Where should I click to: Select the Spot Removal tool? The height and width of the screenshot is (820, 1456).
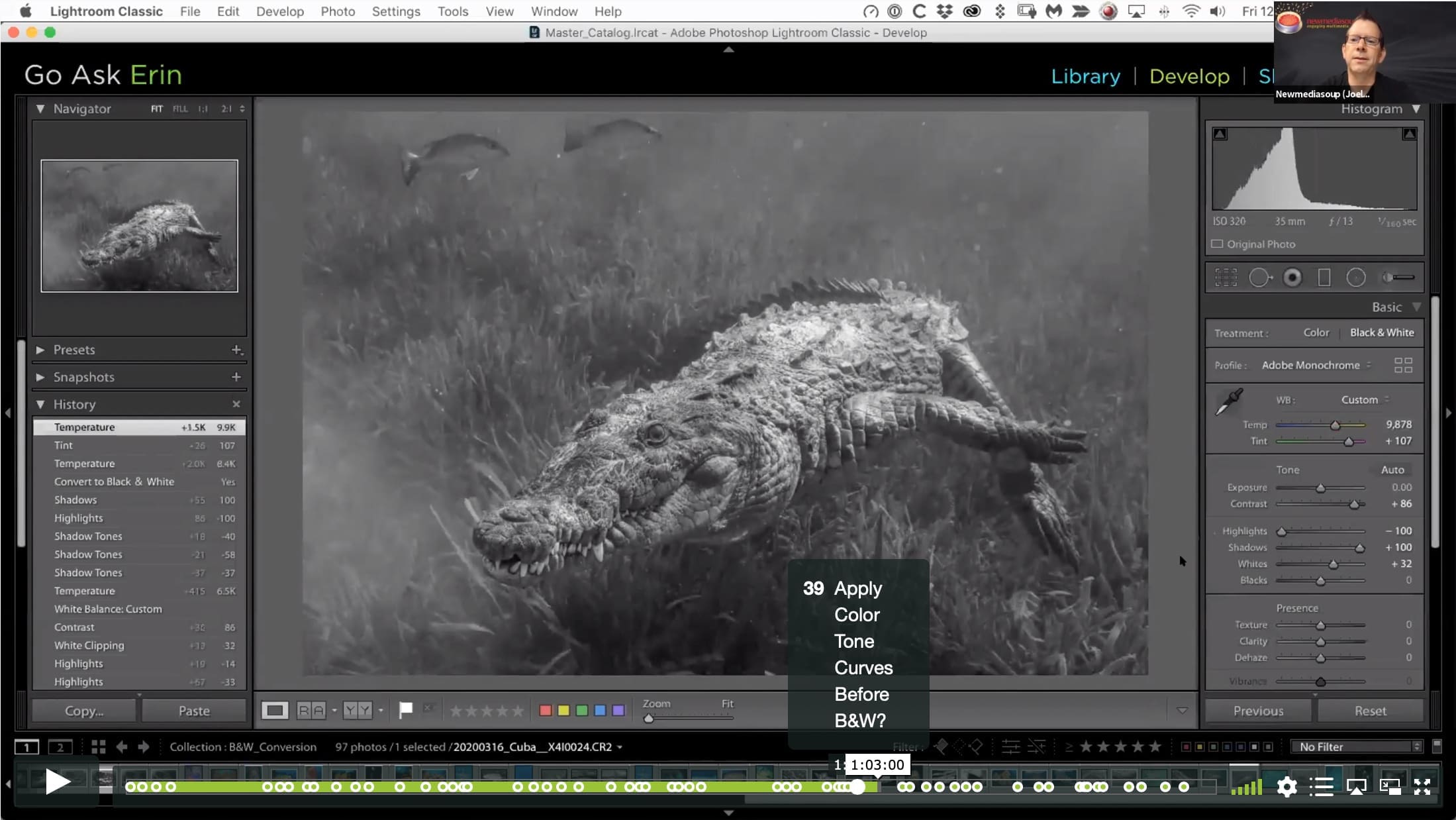click(1260, 278)
